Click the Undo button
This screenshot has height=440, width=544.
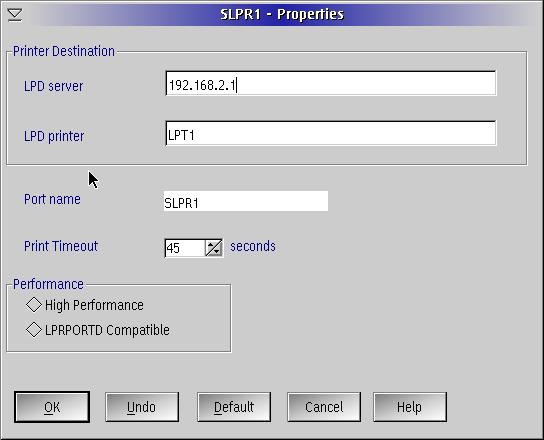tap(142, 407)
